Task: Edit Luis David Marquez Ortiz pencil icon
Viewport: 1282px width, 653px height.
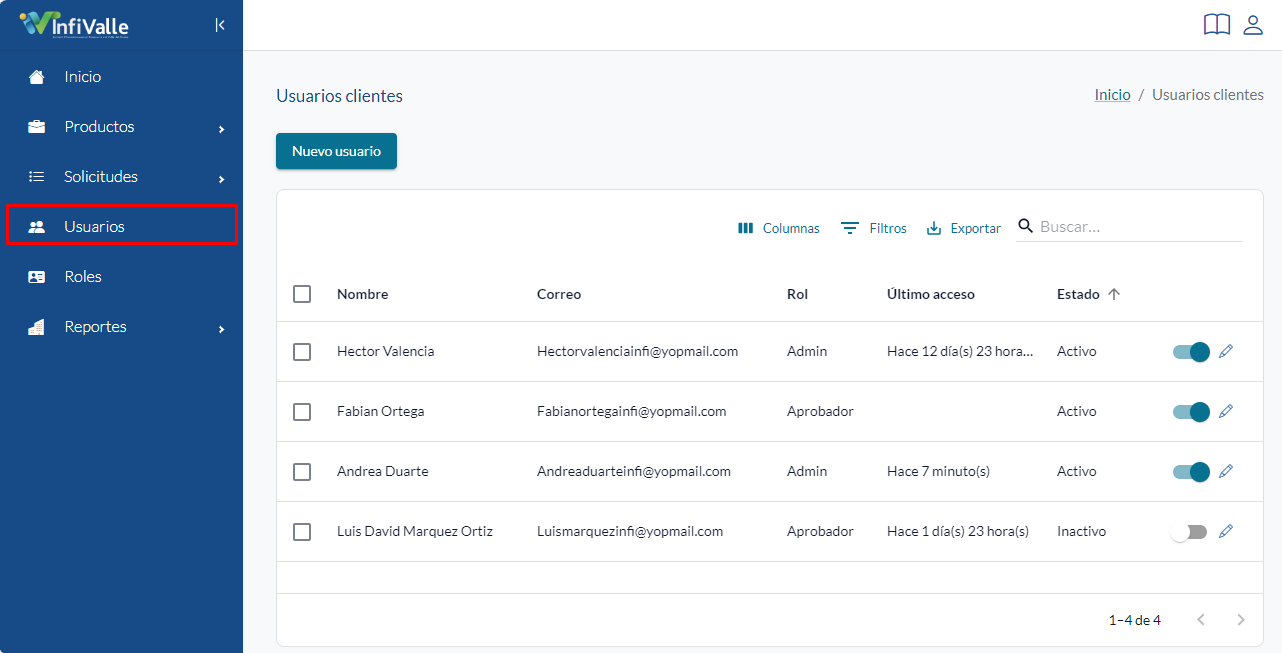Action: pyautogui.click(x=1226, y=531)
